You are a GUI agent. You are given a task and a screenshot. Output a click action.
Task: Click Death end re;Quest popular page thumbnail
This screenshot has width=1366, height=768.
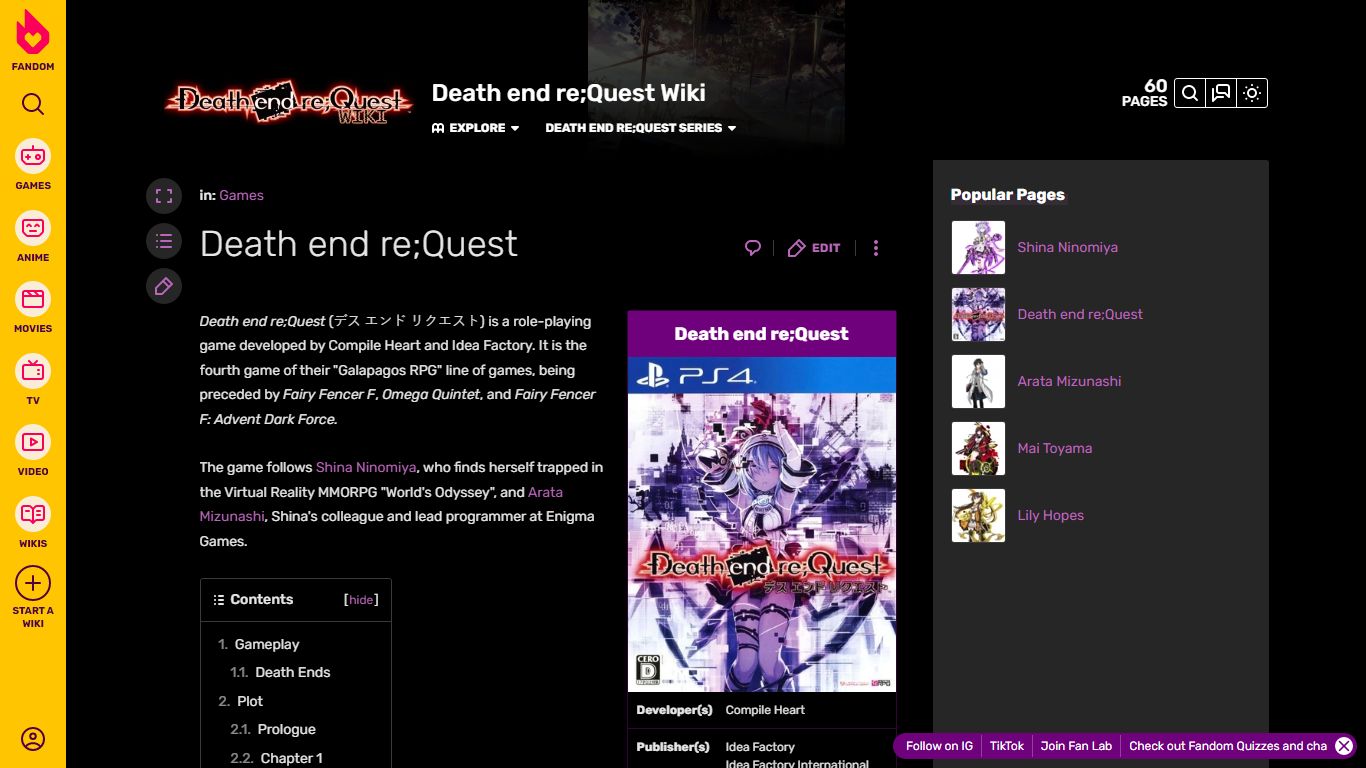tap(978, 314)
